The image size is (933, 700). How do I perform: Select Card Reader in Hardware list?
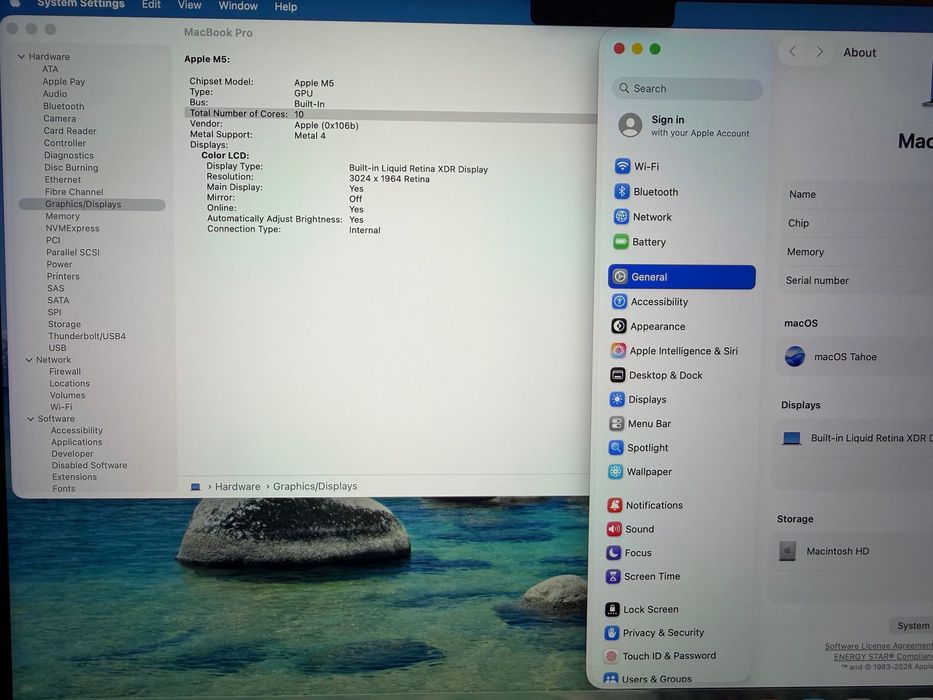(70, 130)
